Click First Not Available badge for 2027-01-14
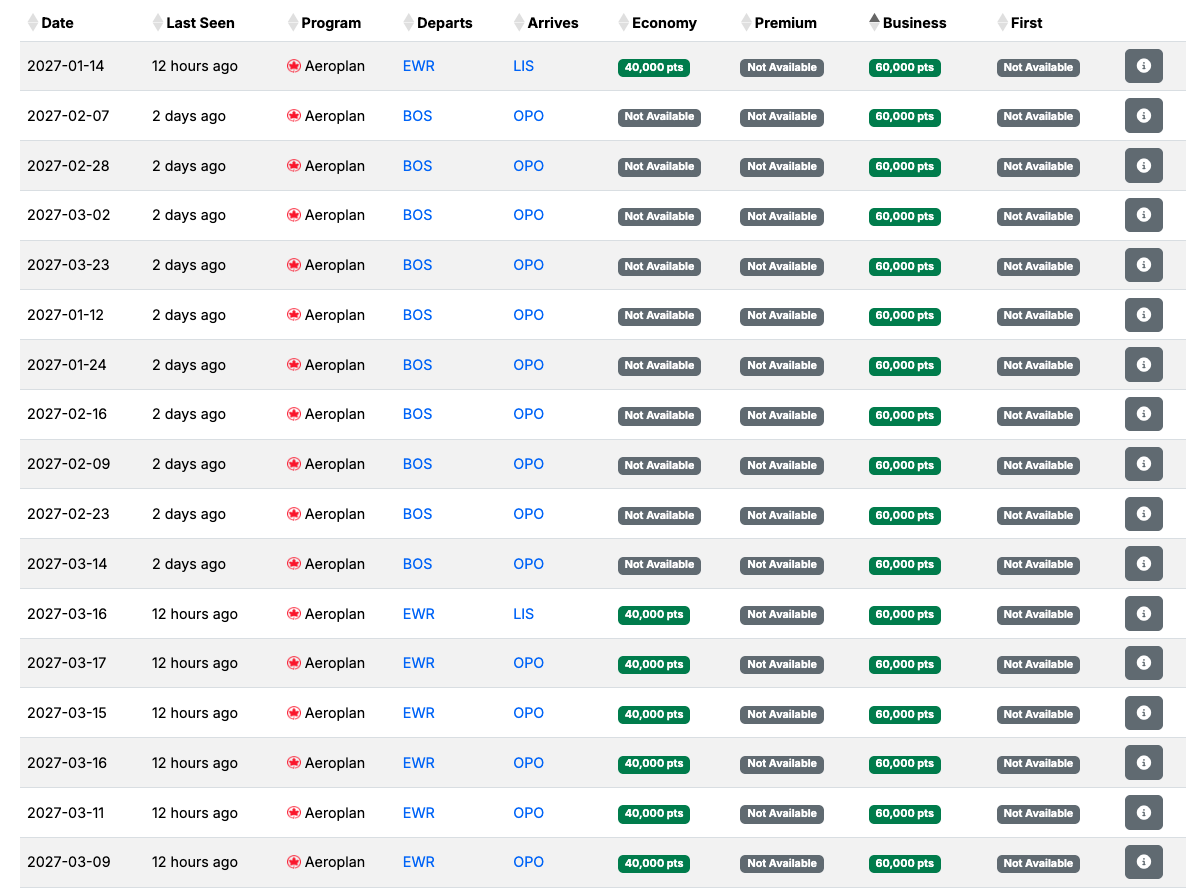 click(x=1038, y=68)
